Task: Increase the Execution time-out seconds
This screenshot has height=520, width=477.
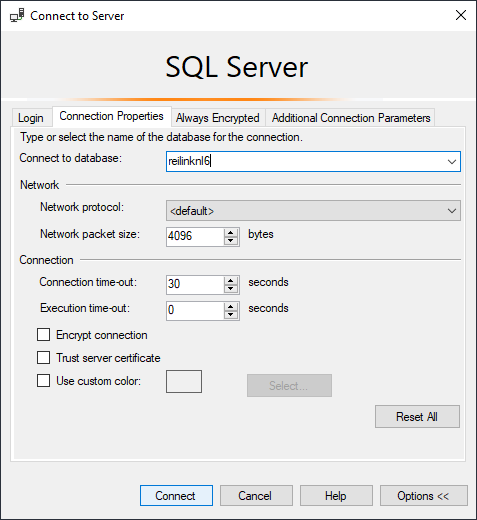Action: (x=231, y=307)
